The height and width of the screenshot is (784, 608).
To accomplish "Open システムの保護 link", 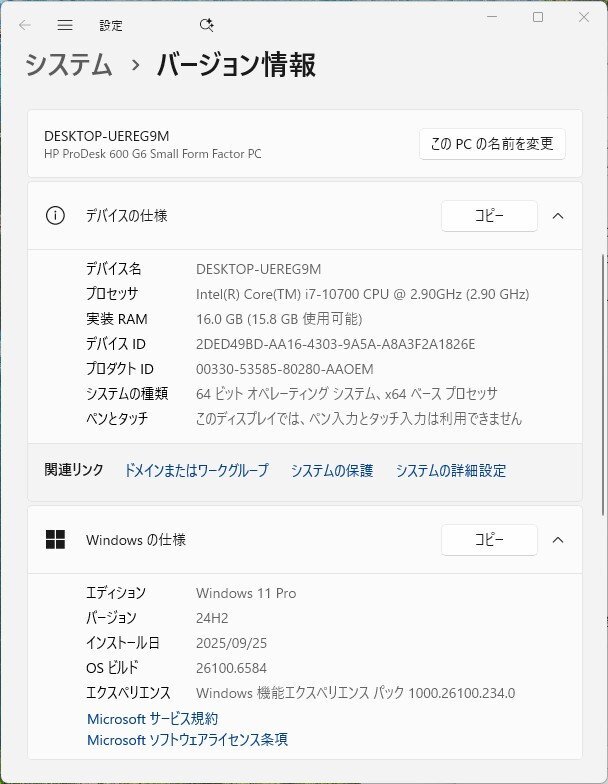I will pyautogui.click(x=332, y=470).
